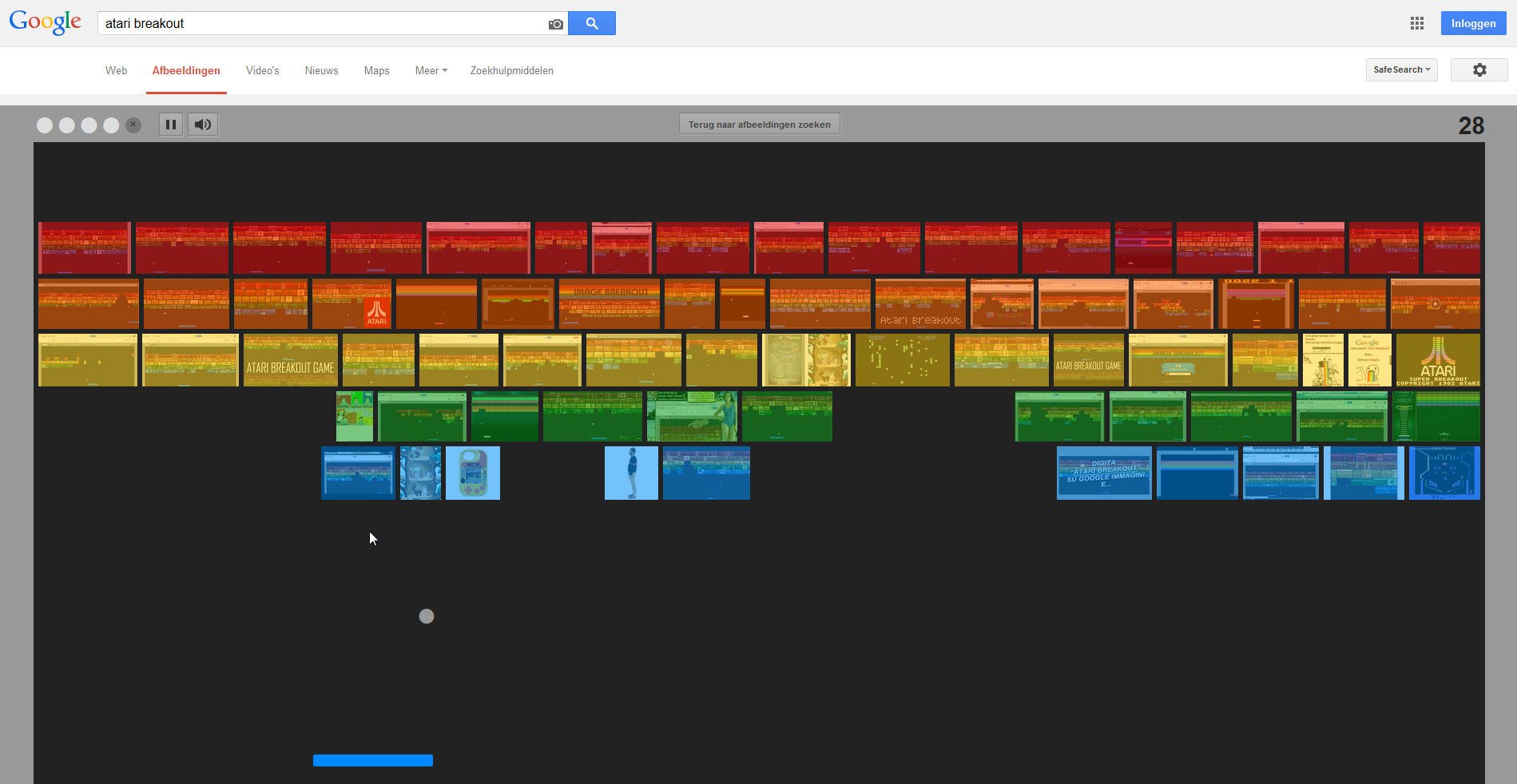This screenshot has height=784, width=1517.
Task: Pause the Breakout game
Action: [x=170, y=125]
